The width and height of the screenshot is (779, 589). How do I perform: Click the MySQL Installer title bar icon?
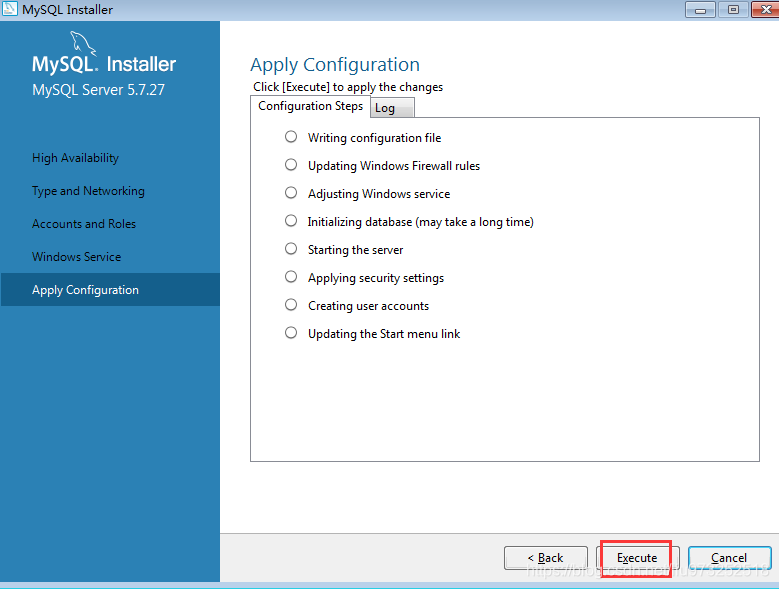(9, 9)
